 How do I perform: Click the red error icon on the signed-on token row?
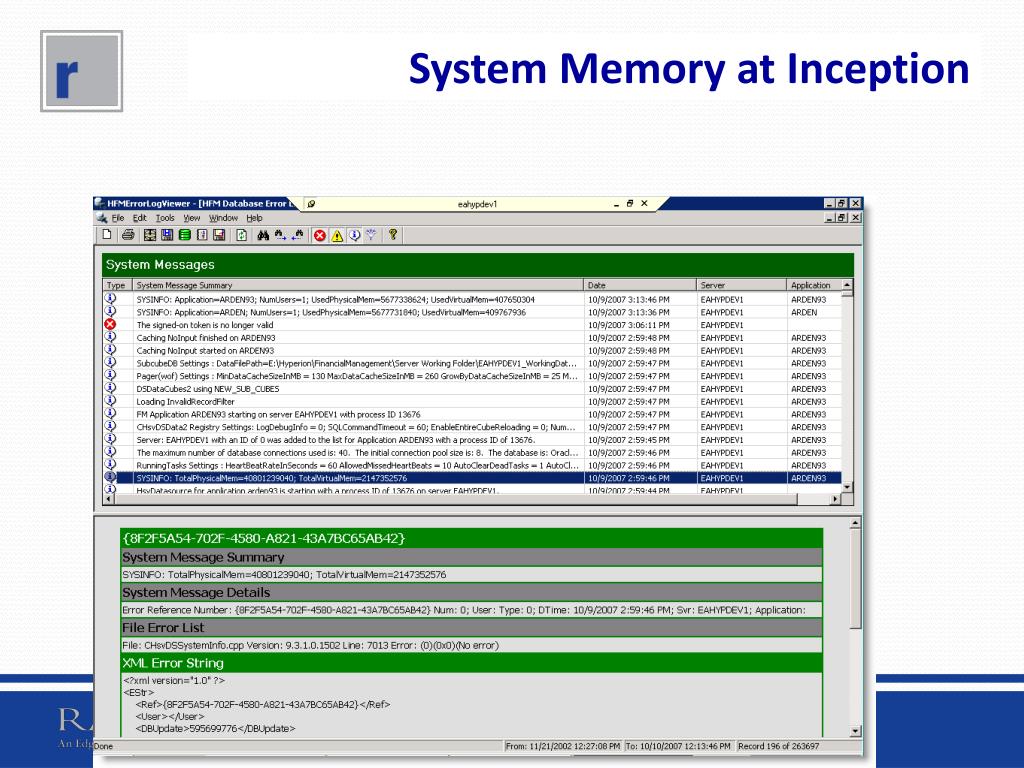(x=110, y=325)
